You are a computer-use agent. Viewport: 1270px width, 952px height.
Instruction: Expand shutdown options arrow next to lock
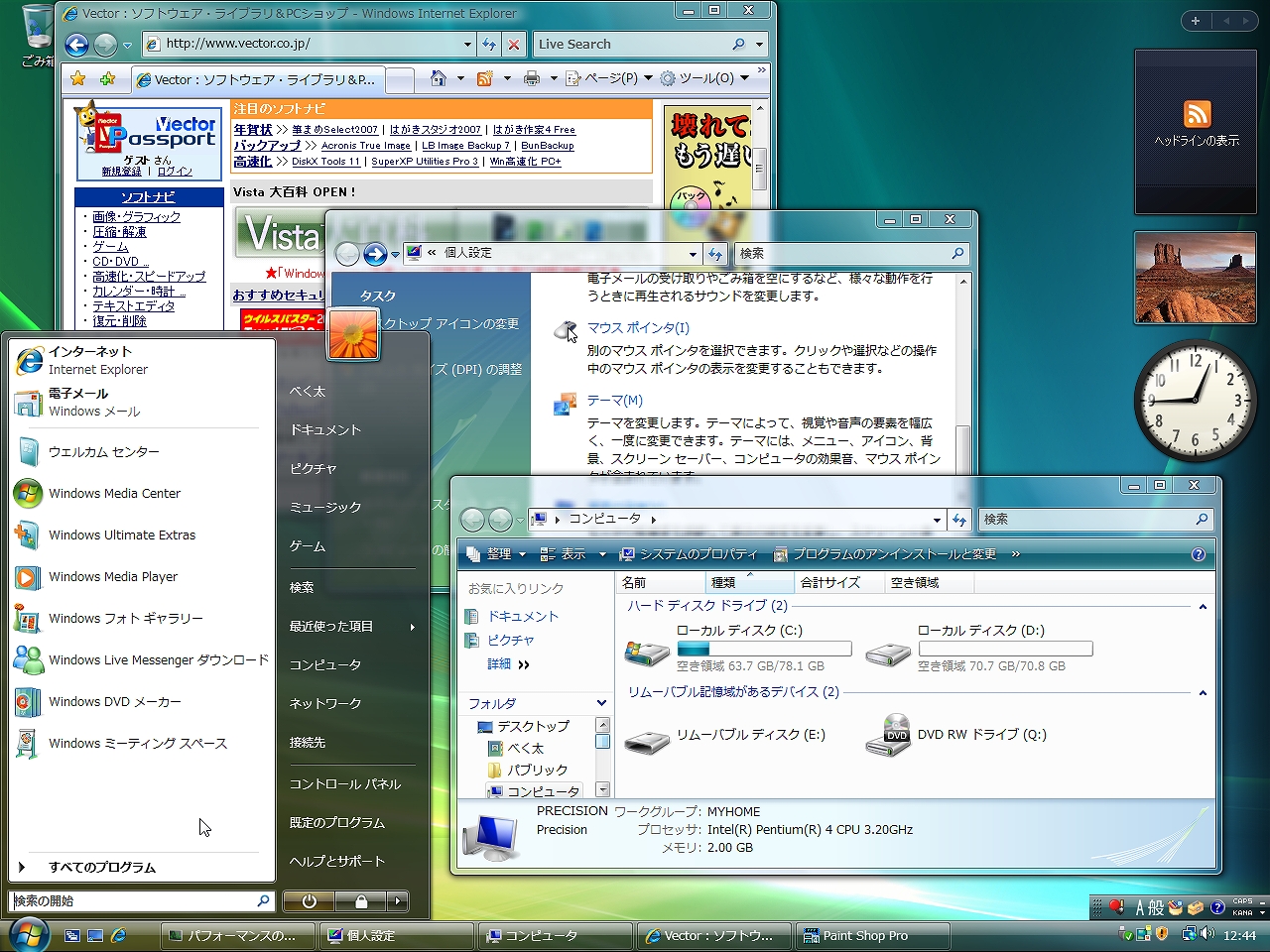point(398,901)
